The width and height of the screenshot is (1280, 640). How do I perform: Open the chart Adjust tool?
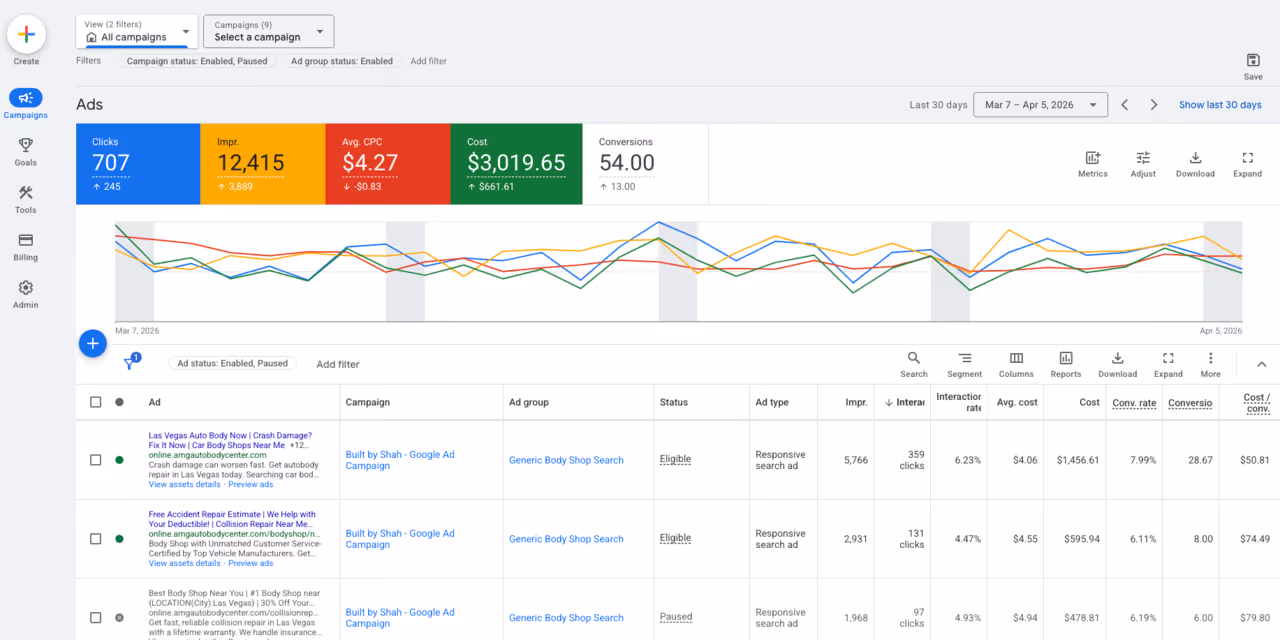(1143, 164)
